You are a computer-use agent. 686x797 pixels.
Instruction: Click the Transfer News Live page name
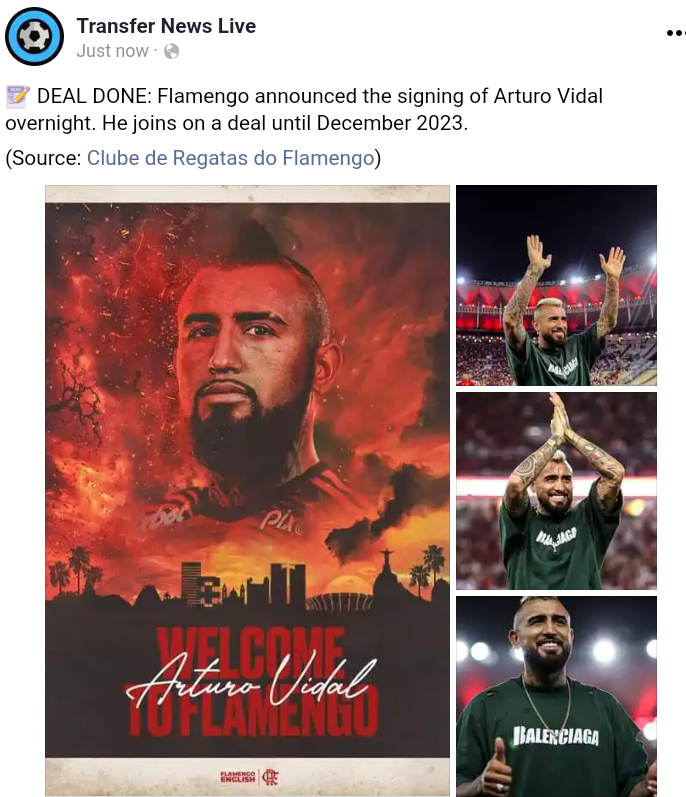click(x=166, y=26)
